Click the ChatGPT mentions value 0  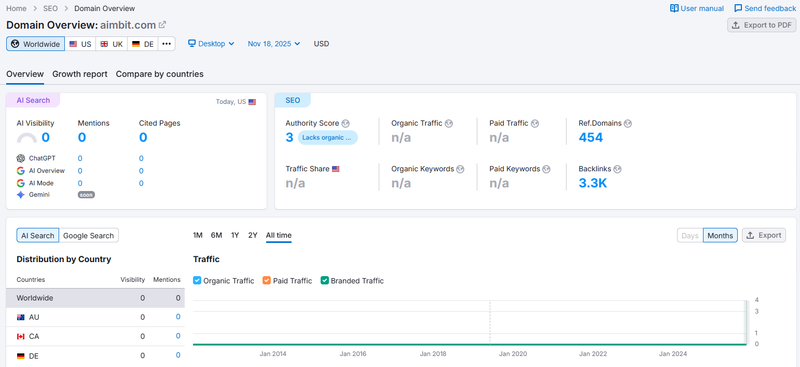coord(80,158)
